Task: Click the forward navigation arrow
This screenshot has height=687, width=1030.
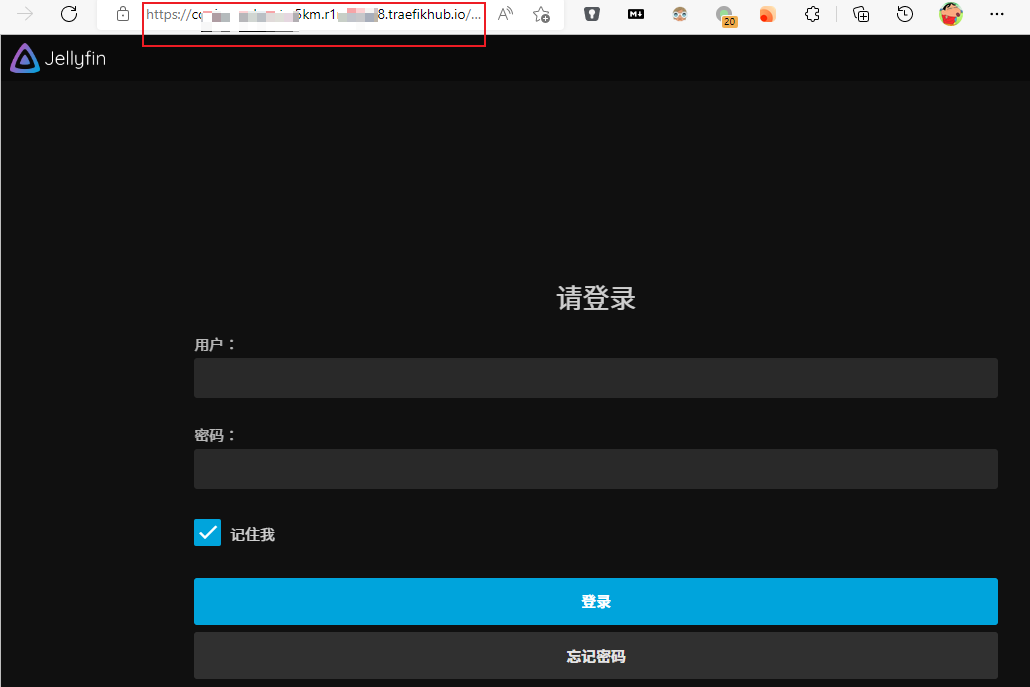Action: point(24,14)
